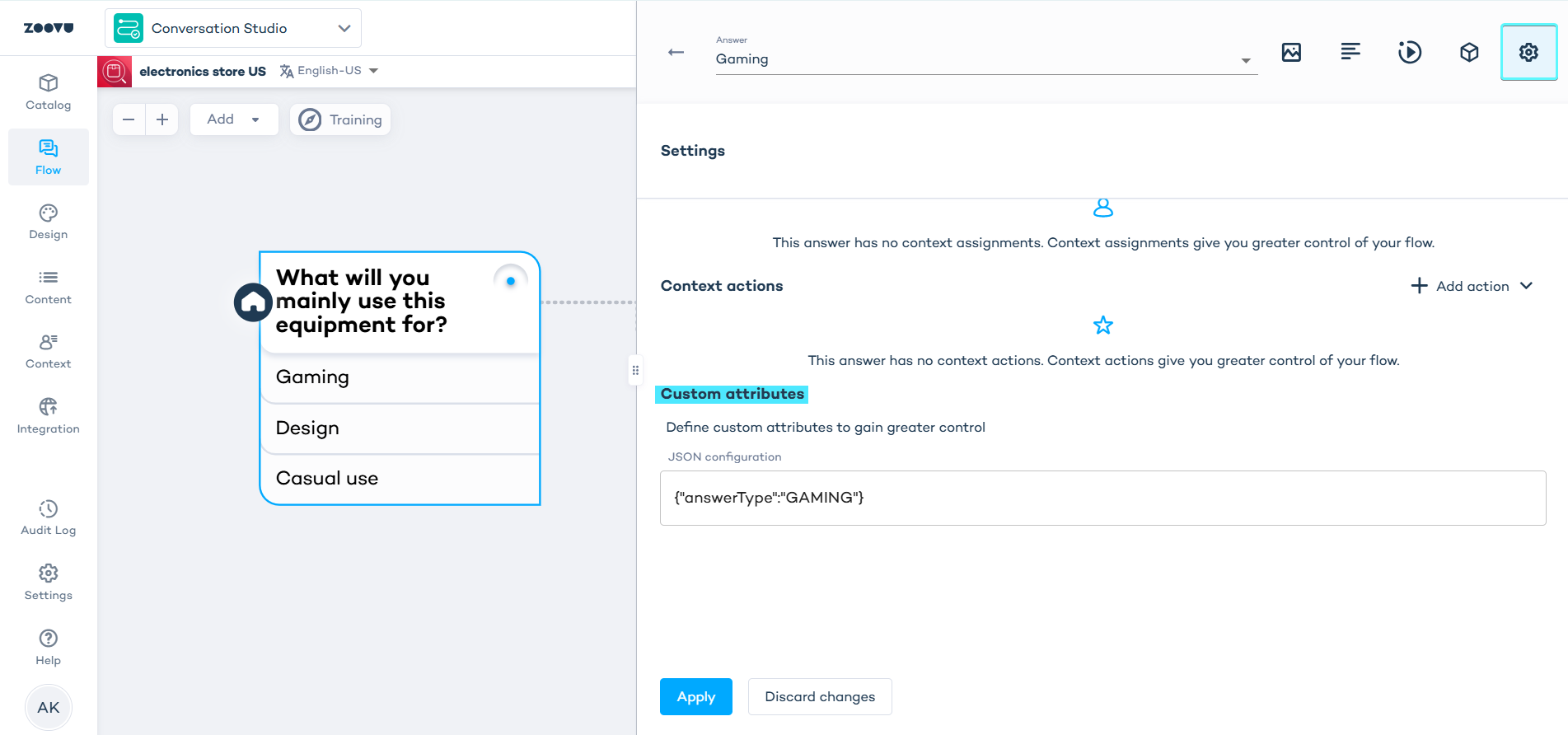Zoom out the flow canvas with minus

[x=129, y=119]
